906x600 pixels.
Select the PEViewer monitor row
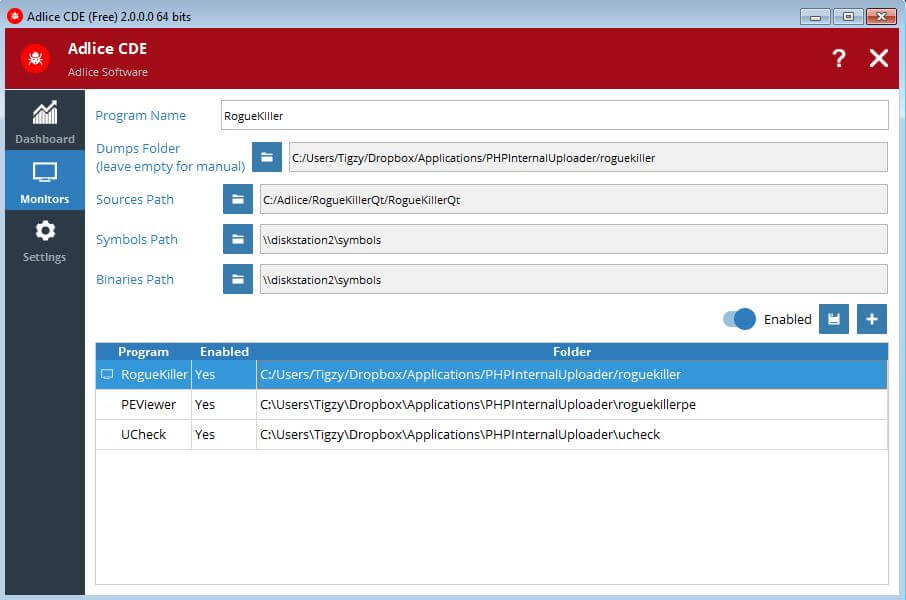[x=148, y=405]
